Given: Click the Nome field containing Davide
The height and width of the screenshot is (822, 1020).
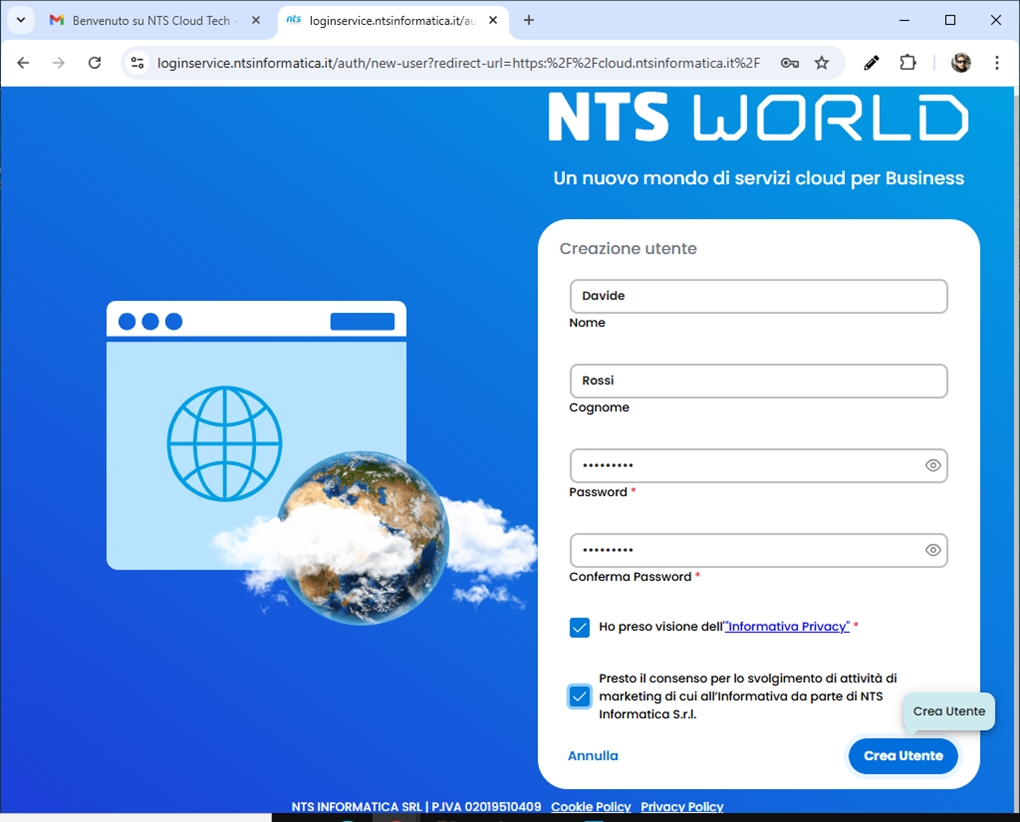Looking at the screenshot, I should click(758, 297).
